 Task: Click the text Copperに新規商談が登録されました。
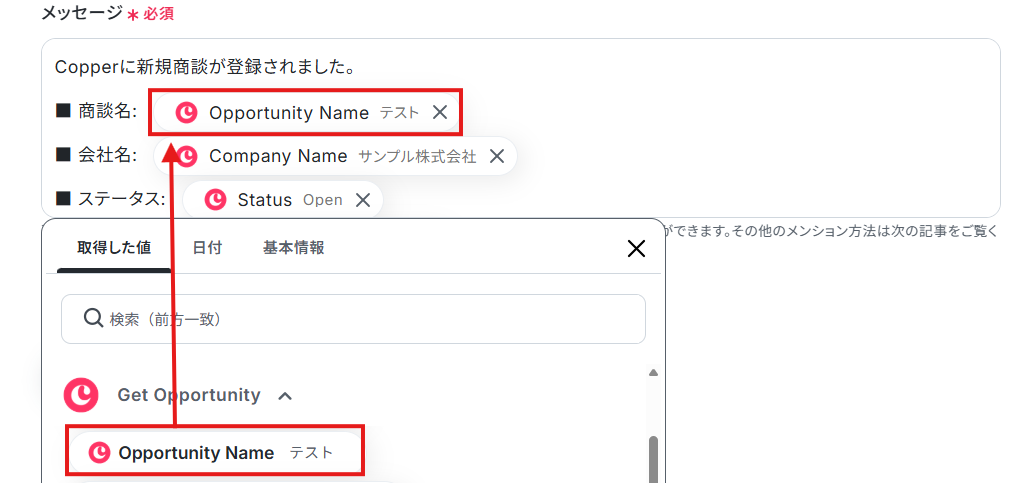tap(205, 67)
